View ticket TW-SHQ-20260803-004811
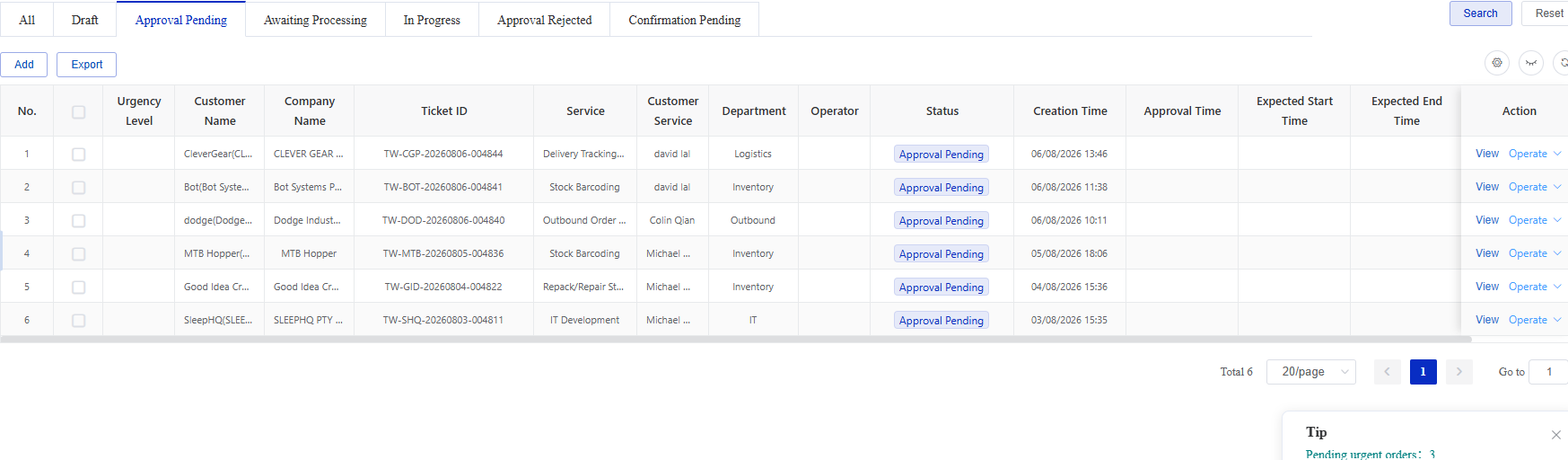1568x460 pixels. [x=1487, y=320]
